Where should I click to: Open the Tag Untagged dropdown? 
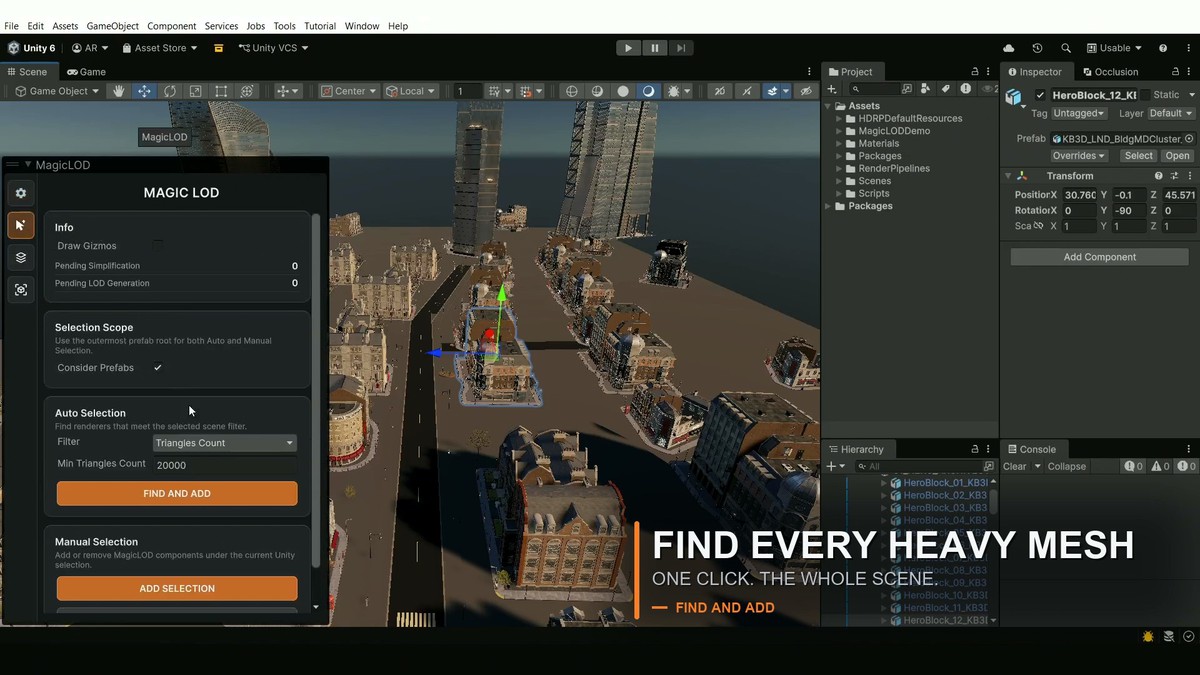point(1079,113)
